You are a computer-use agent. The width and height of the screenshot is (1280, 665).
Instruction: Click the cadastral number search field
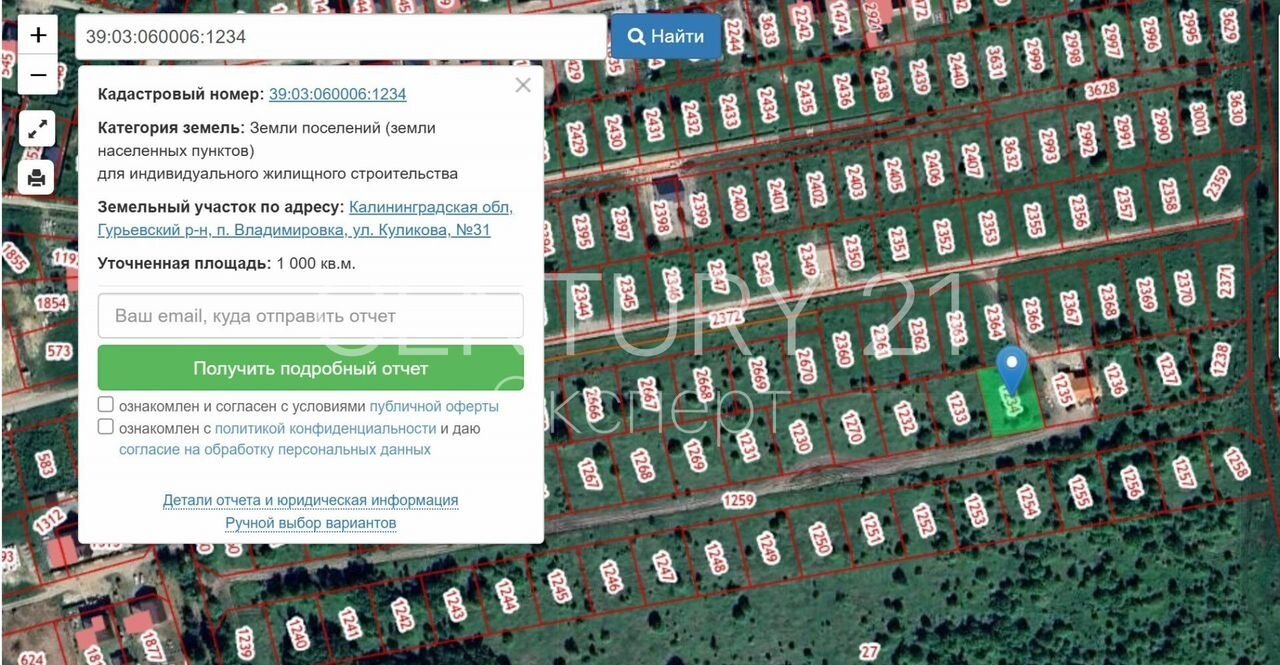coord(340,37)
